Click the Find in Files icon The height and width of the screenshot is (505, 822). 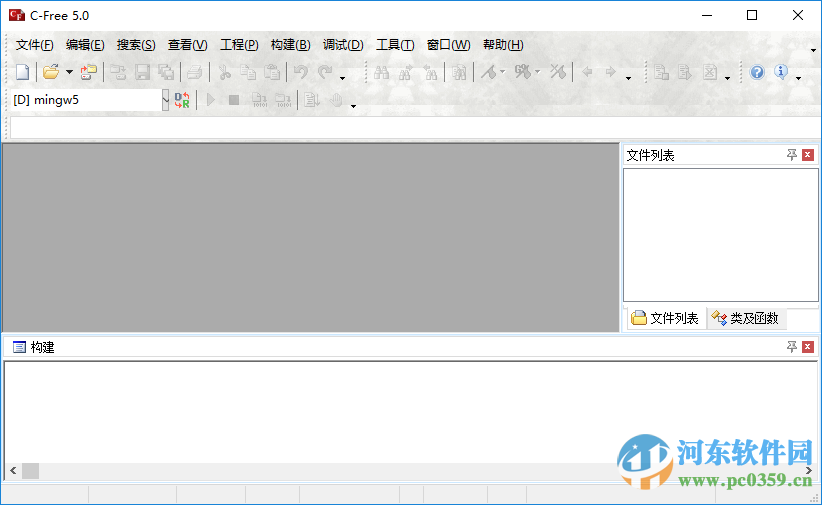pos(459,72)
